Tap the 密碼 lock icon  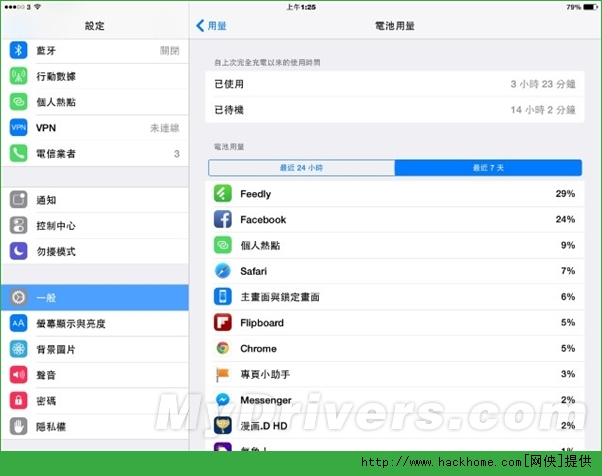[x=18, y=400]
